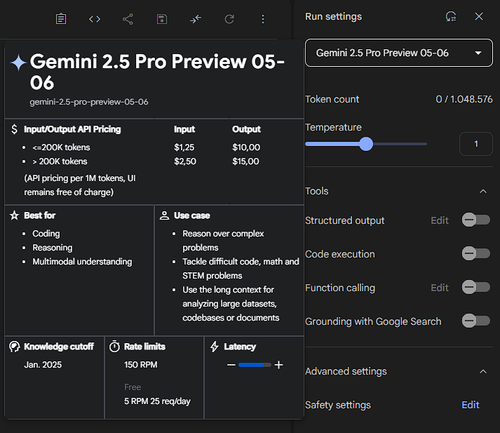
Task: Click the compare mode arrows icon
Action: click(196, 19)
